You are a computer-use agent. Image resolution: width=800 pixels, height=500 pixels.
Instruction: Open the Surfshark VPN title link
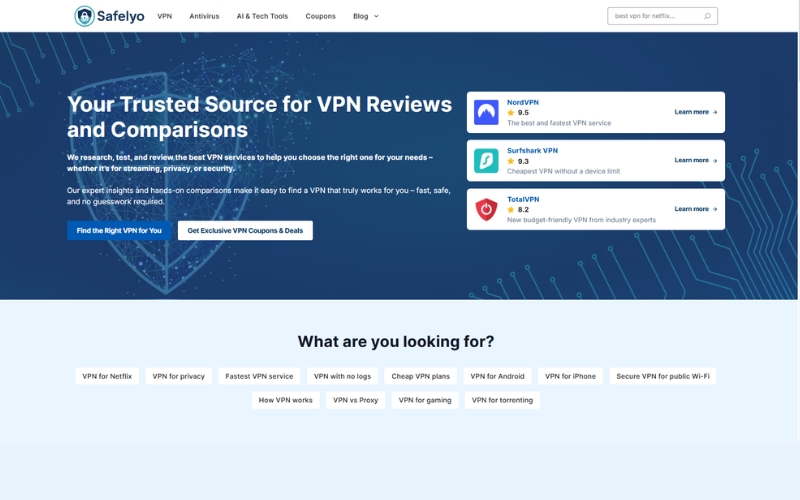click(x=532, y=151)
